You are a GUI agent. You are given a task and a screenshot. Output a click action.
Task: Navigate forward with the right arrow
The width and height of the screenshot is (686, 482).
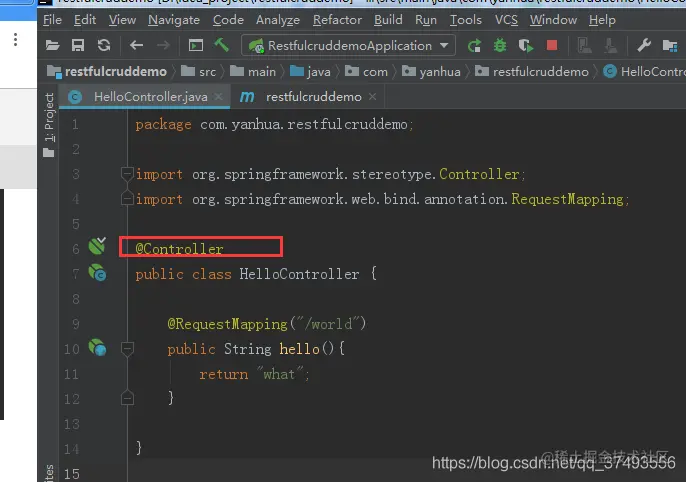[x=163, y=45]
